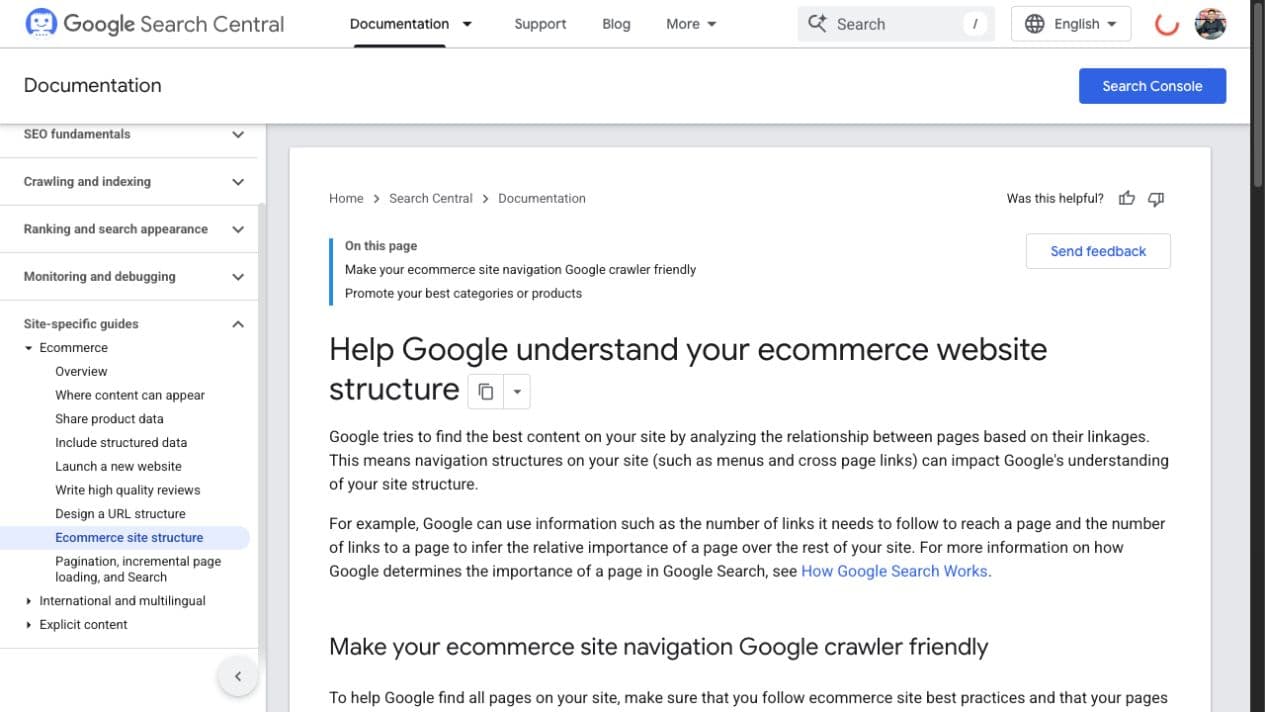Screen dimensions: 1265x712
Task: Open the copy options dropdown arrow
Action: tap(517, 392)
